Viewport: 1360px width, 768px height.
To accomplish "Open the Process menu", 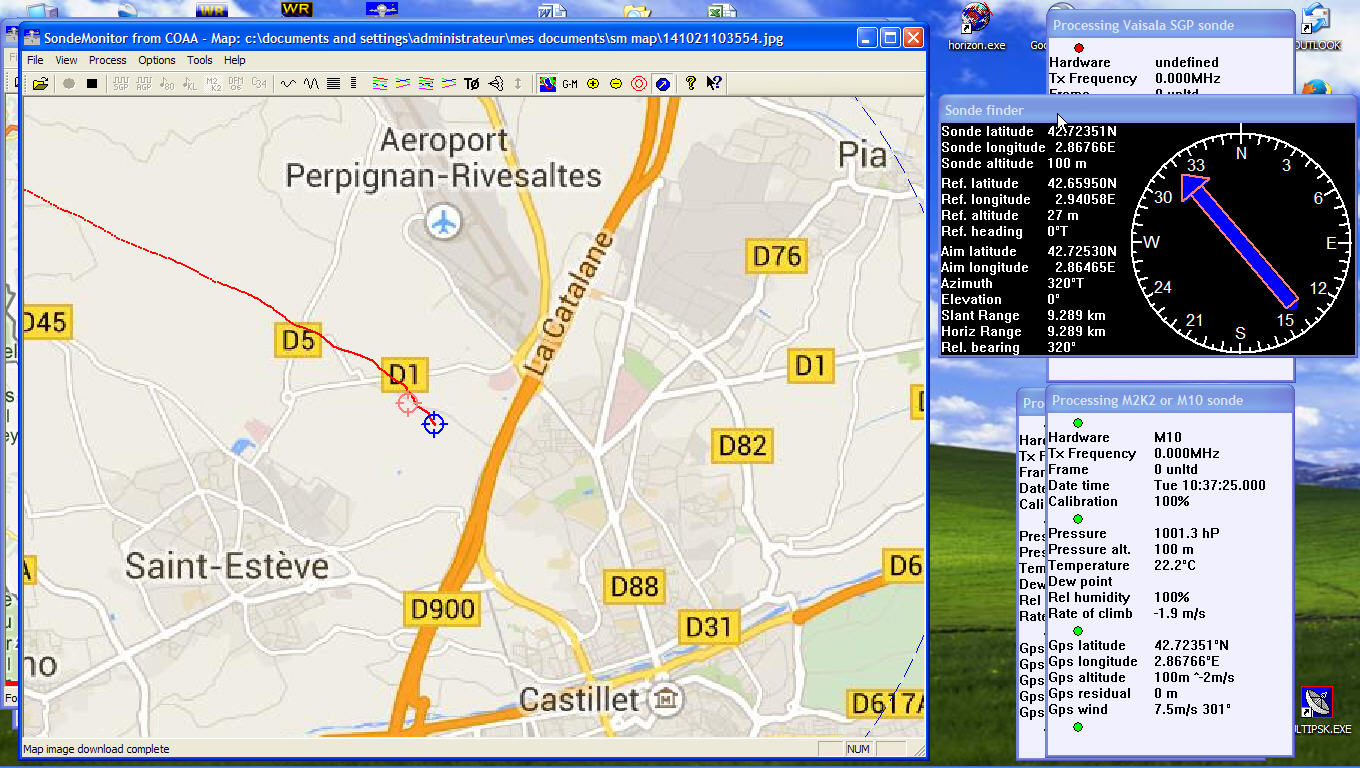I will coord(107,60).
